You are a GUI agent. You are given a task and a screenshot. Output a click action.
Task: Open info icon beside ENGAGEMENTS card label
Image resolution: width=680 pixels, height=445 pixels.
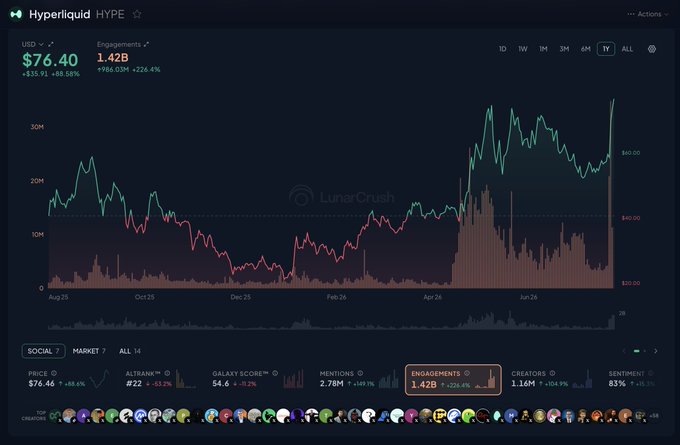click(x=467, y=373)
